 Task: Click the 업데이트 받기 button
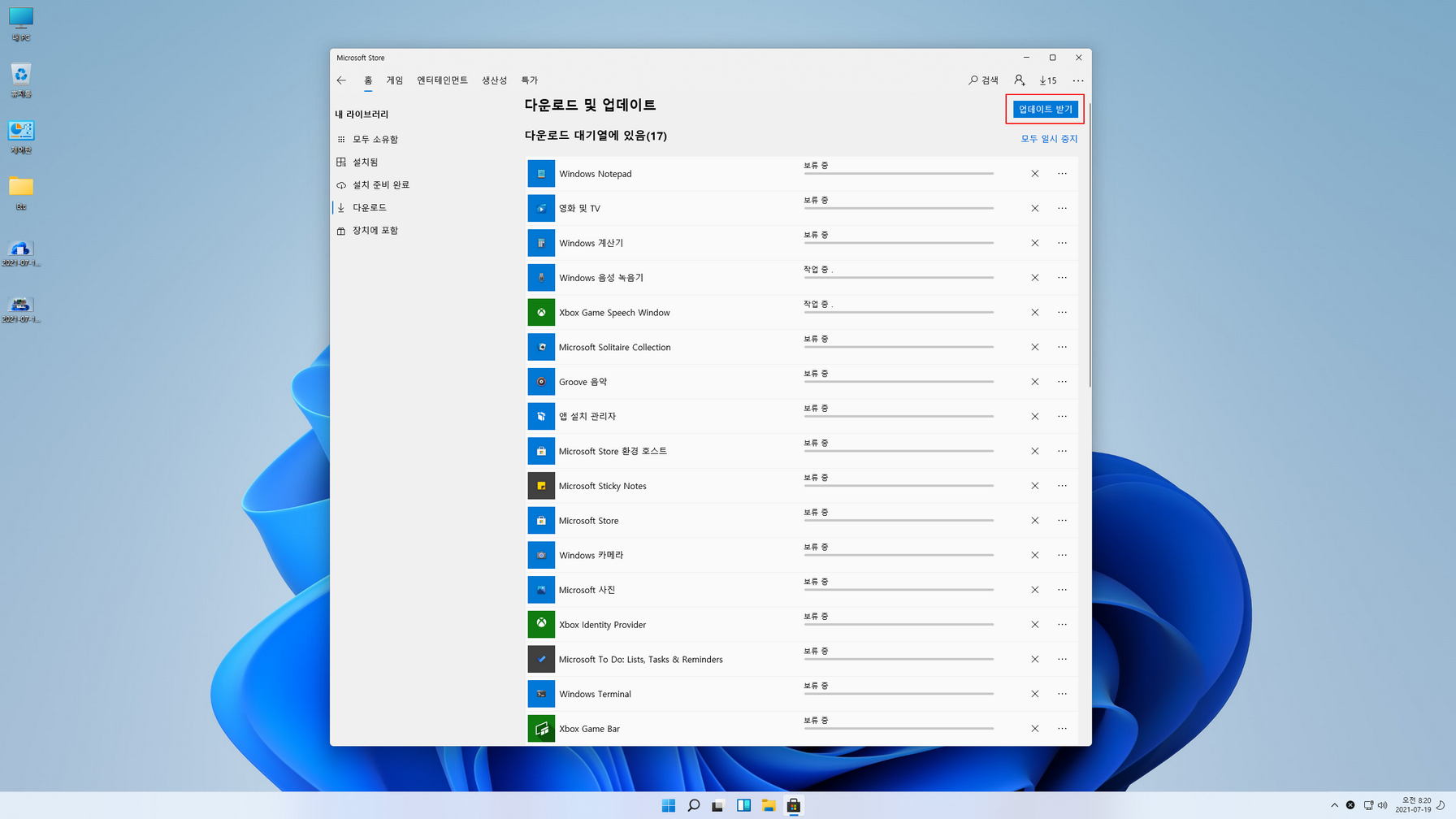(1045, 109)
